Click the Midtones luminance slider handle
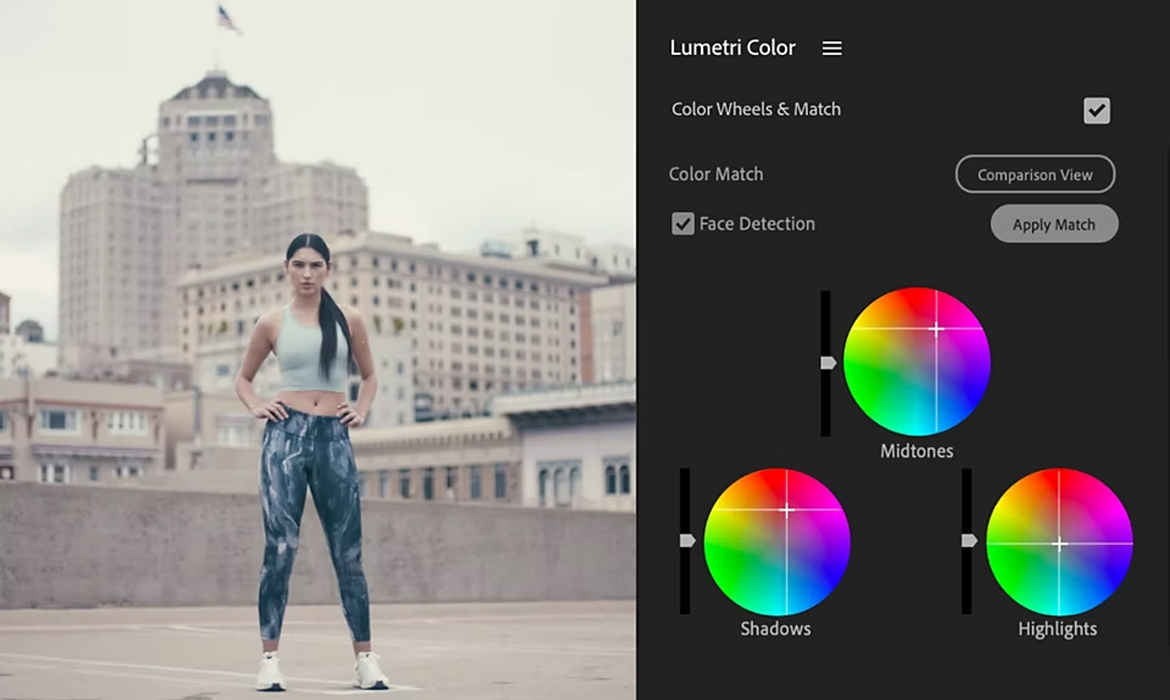This screenshot has width=1170, height=700. tap(828, 363)
